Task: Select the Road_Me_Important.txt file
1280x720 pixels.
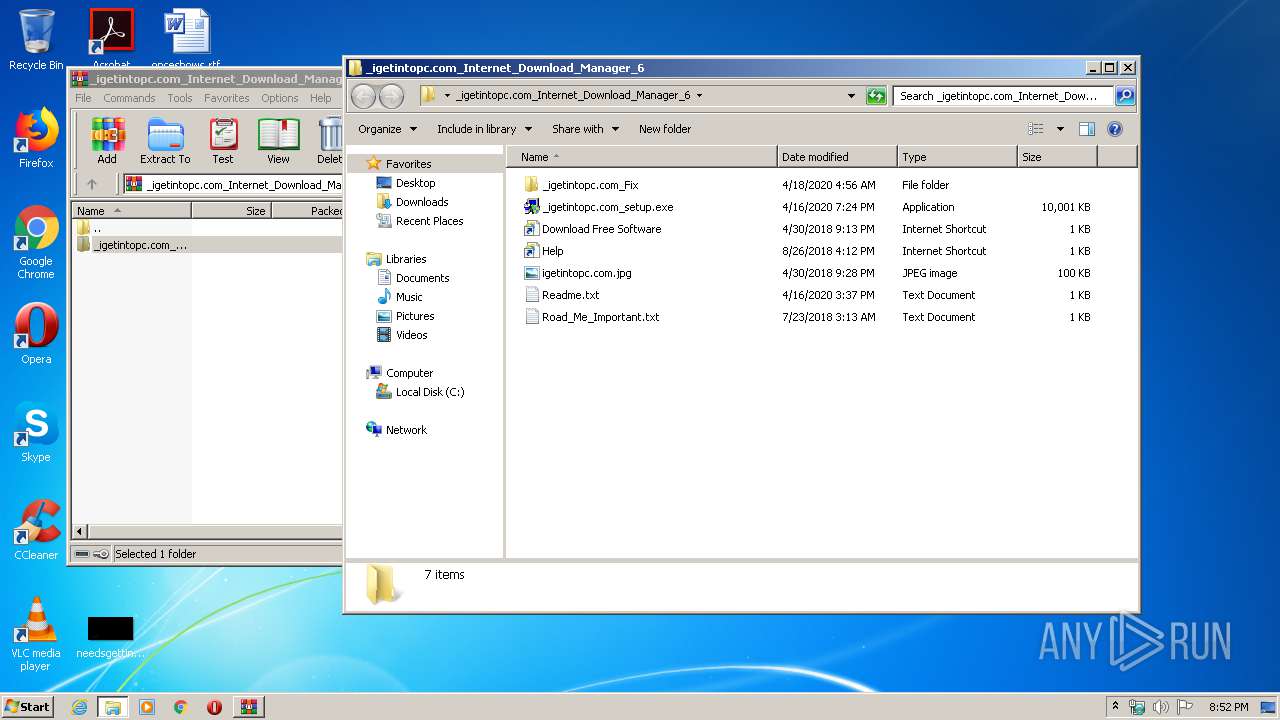Action: pos(592,317)
